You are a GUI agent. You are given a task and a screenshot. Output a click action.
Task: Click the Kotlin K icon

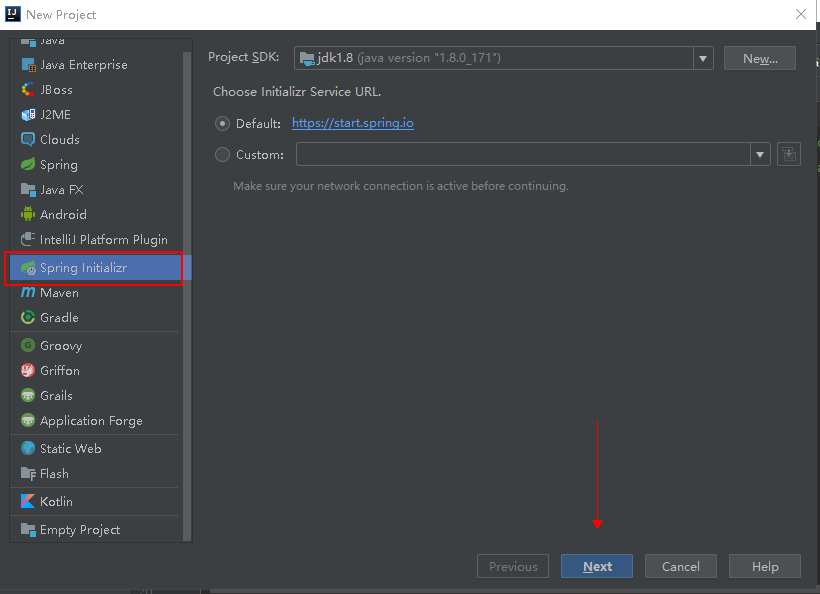click(x=28, y=501)
